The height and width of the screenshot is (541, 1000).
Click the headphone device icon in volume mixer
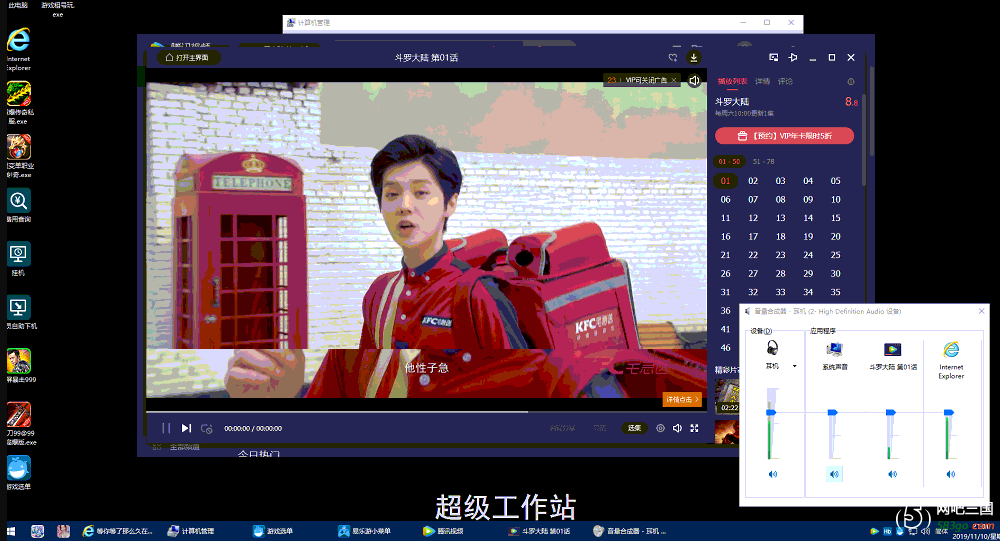pos(772,348)
